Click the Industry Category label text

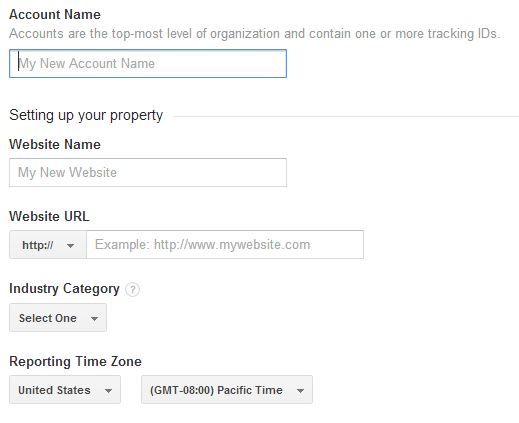click(64, 289)
